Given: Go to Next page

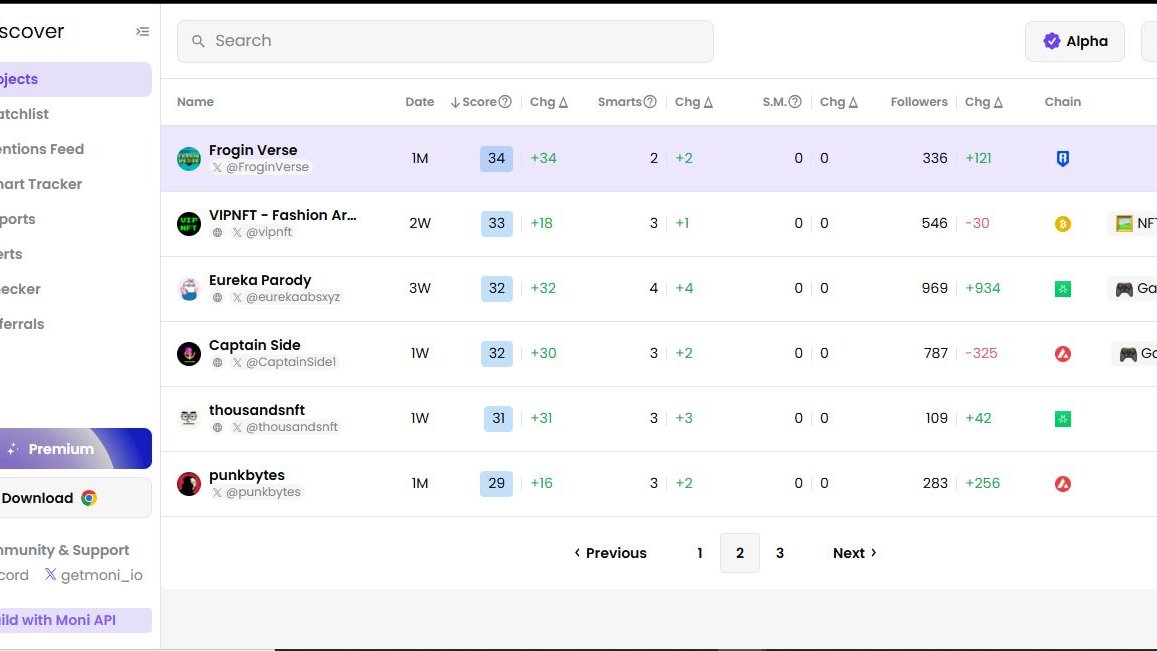Looking at the screenshot, I should [x=854, y=553].
